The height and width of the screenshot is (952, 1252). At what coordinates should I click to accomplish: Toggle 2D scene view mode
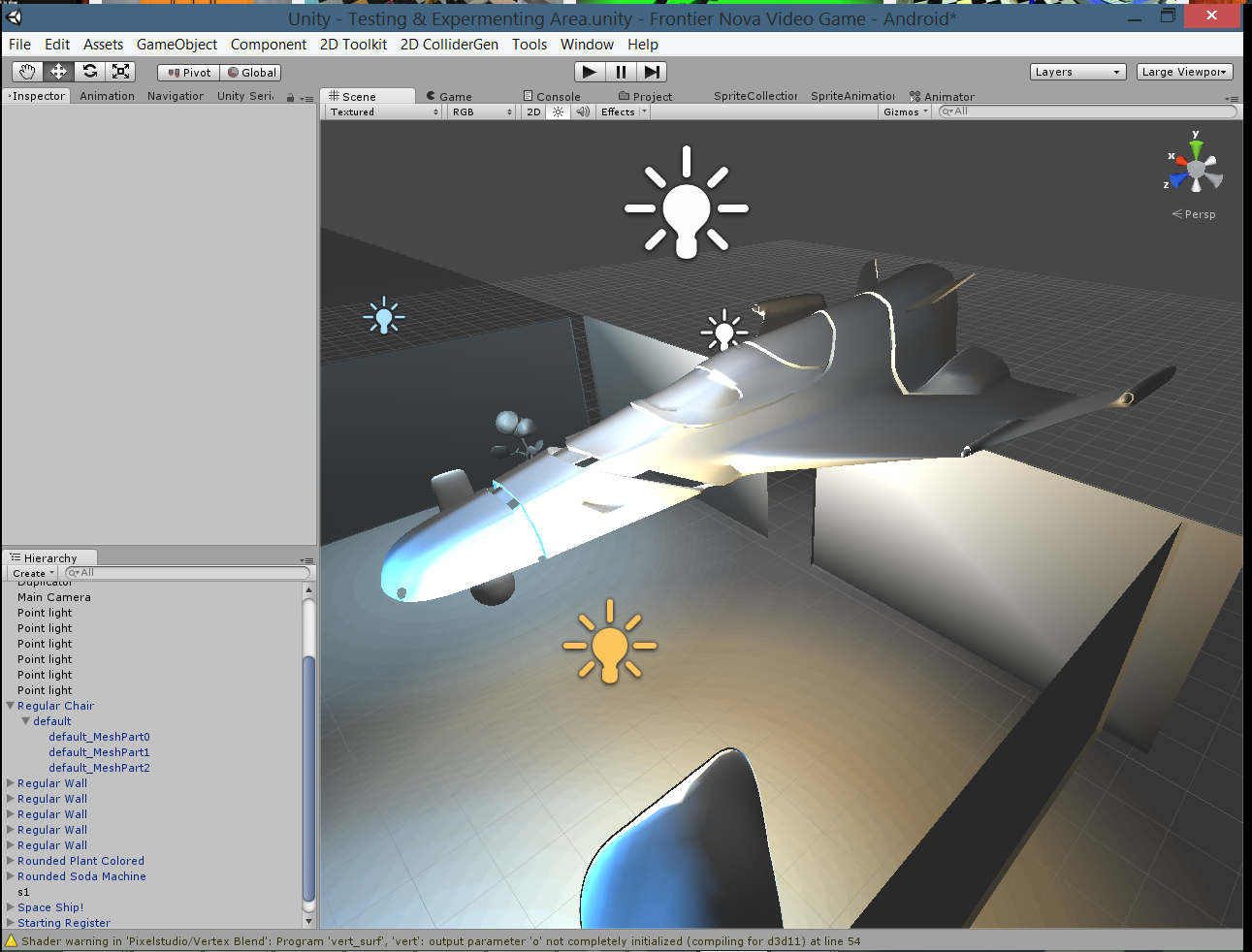coord(533,112)
